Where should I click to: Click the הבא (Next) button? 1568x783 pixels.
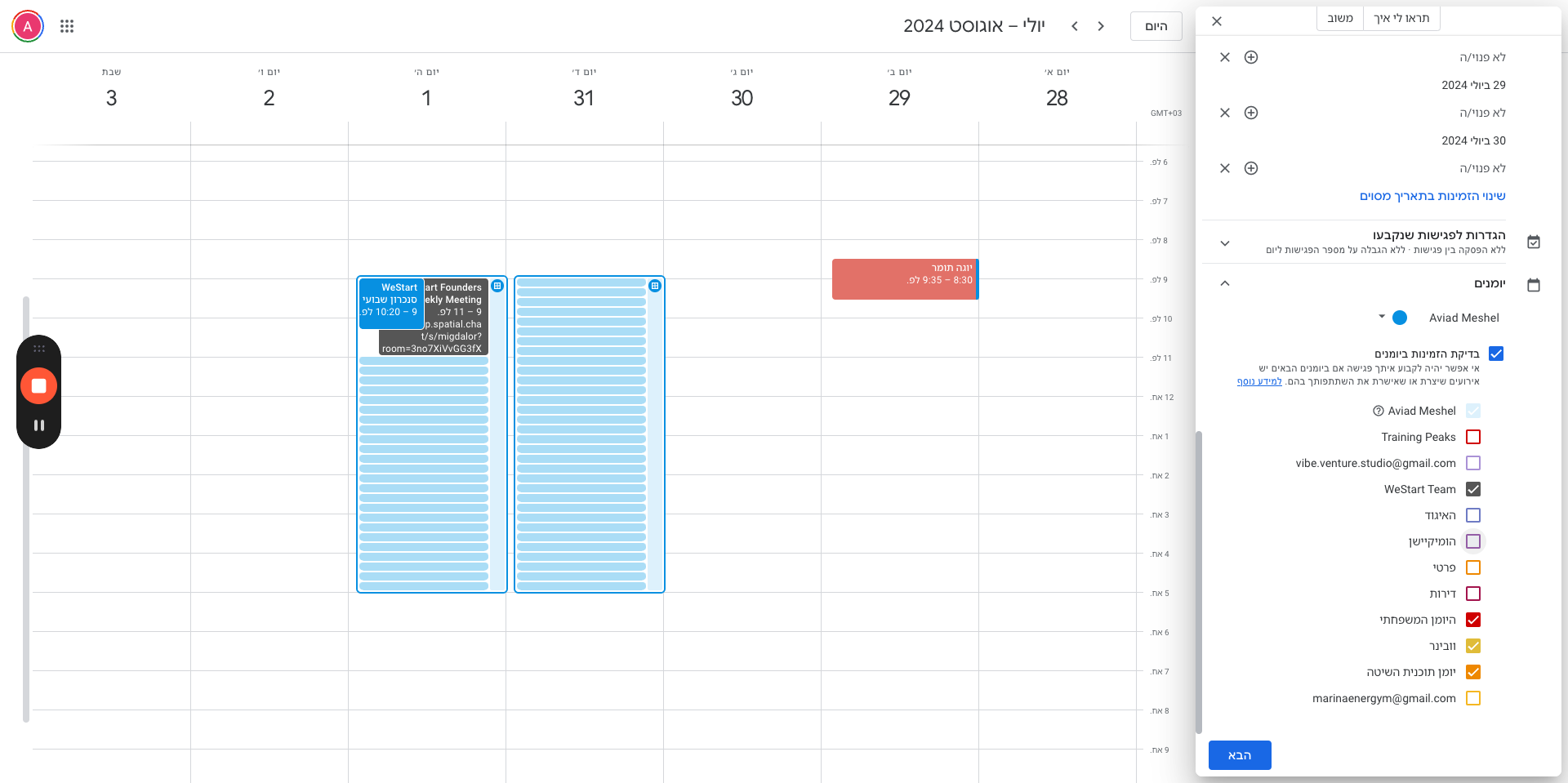1240,755
